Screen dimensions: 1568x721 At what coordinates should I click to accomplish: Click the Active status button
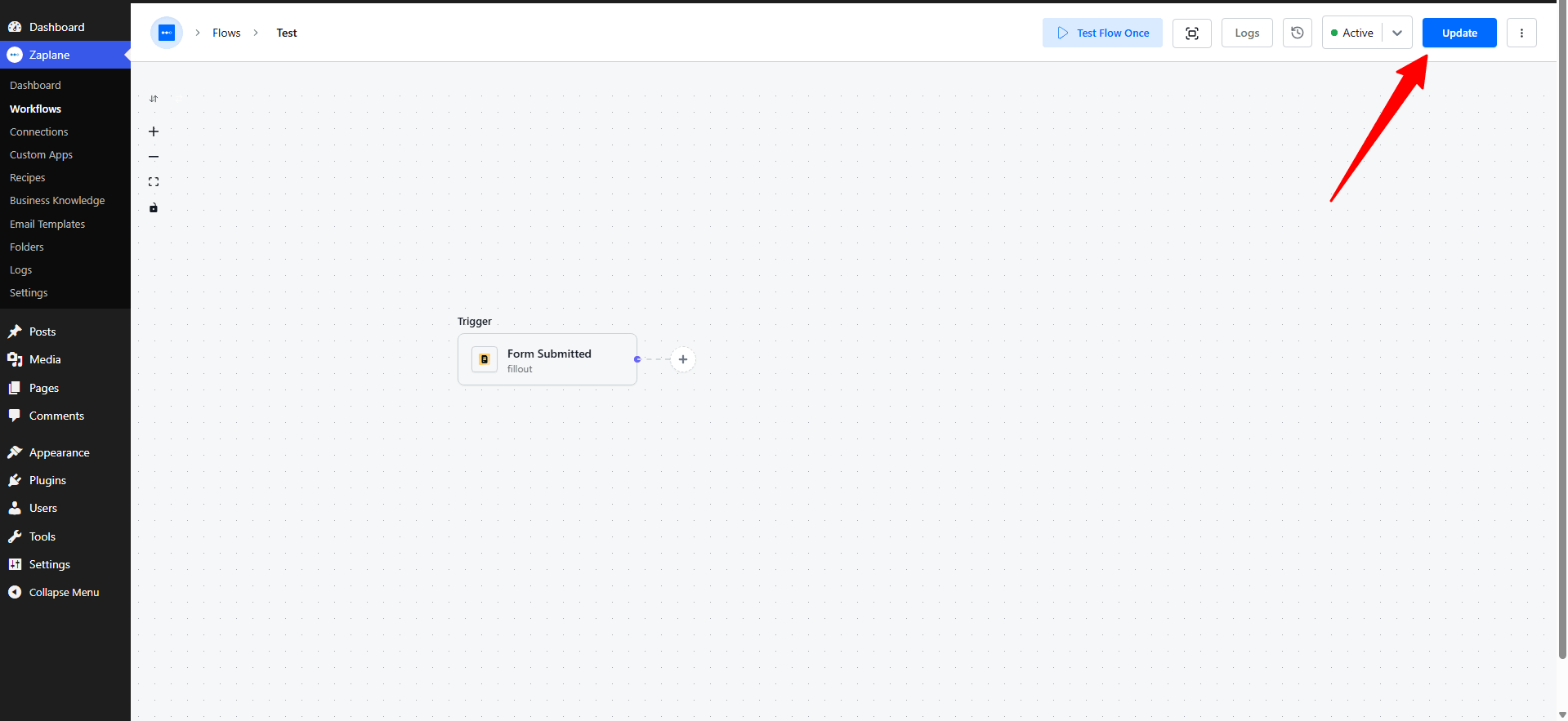[x=1352, y=33]
